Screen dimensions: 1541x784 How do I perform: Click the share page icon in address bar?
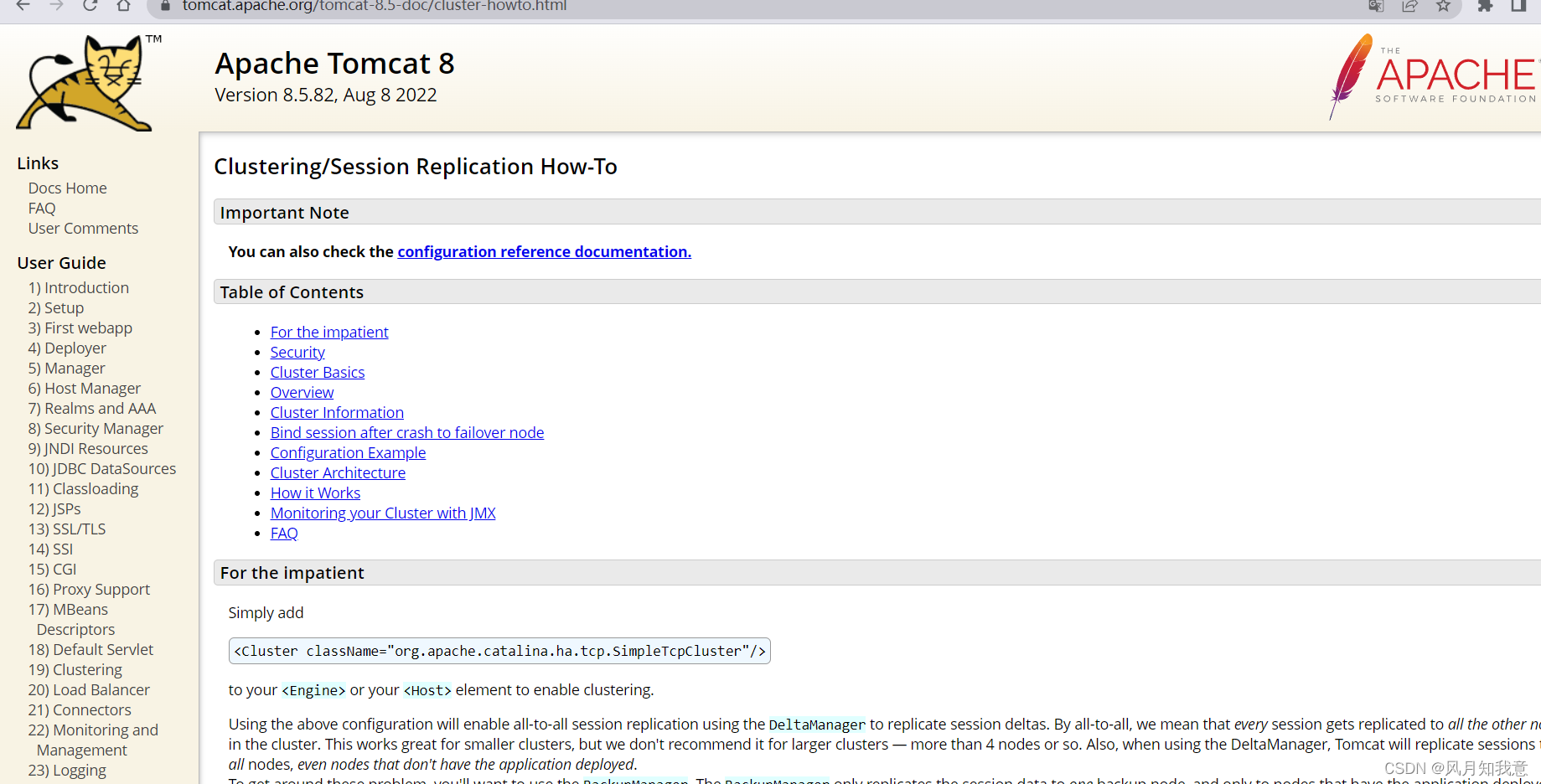click(1409, 6)
